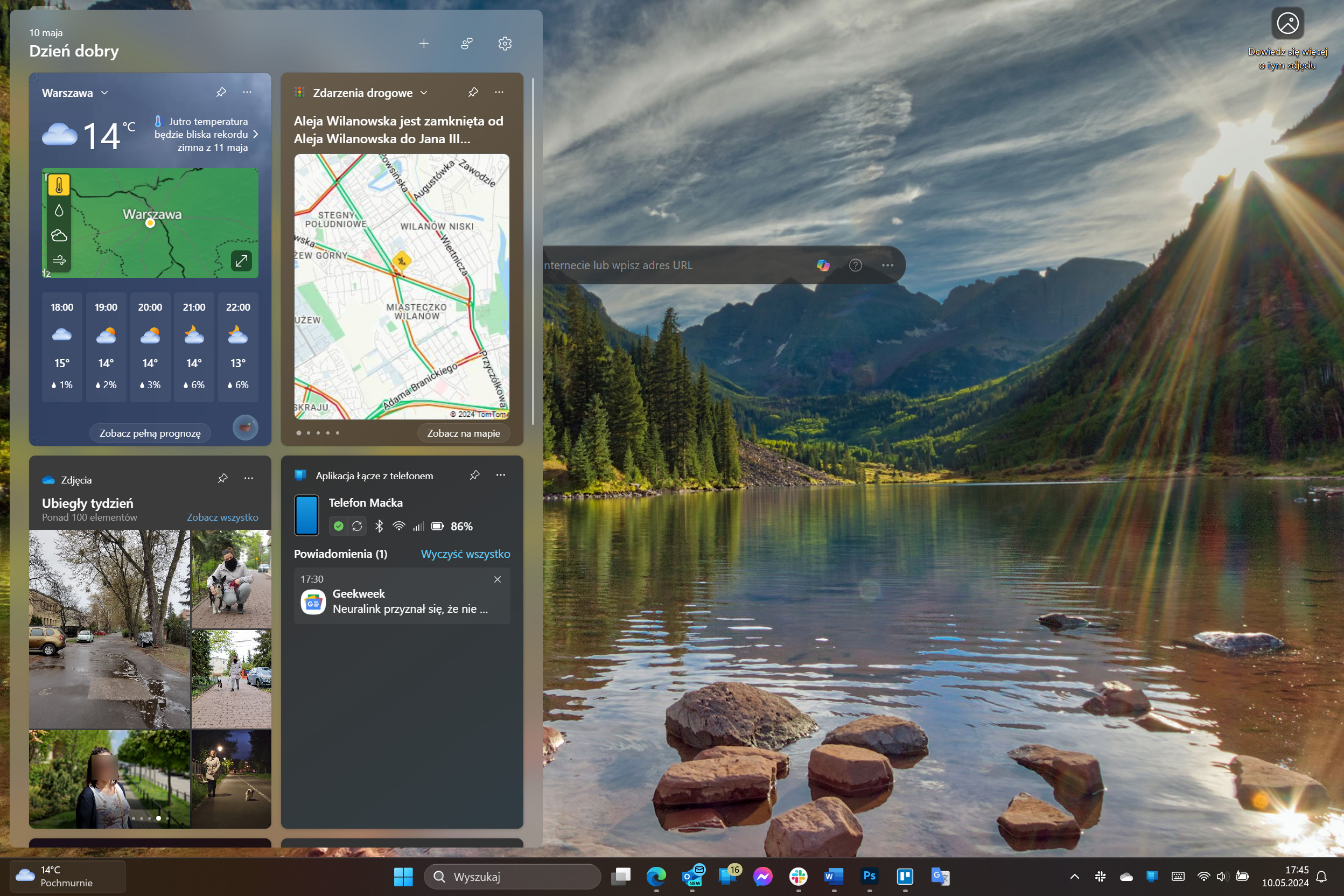Show hidden system tray icons
The height and width of the screenshot is (896, 1344).
tap(1074, 877)
